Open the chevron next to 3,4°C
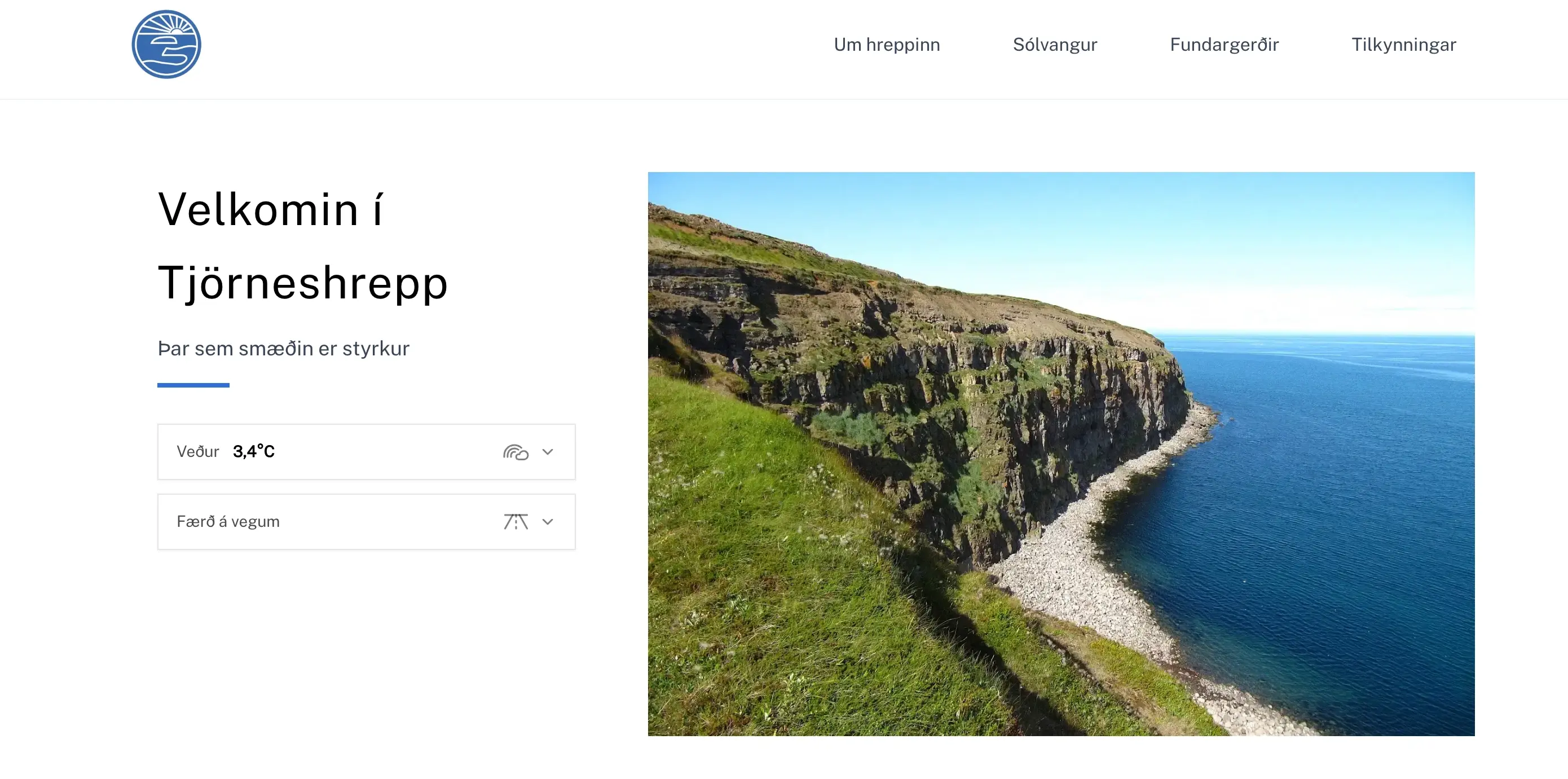The image size is (1568, 779). coord(548,452)
